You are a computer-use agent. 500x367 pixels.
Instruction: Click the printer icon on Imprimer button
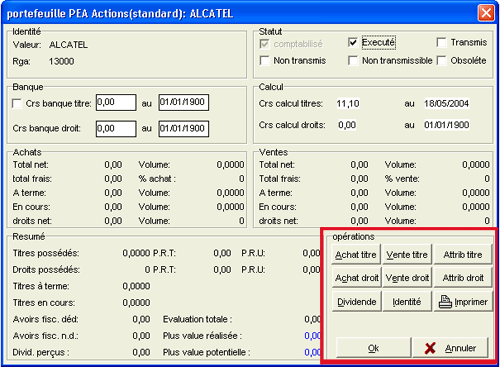coord(445,302)
